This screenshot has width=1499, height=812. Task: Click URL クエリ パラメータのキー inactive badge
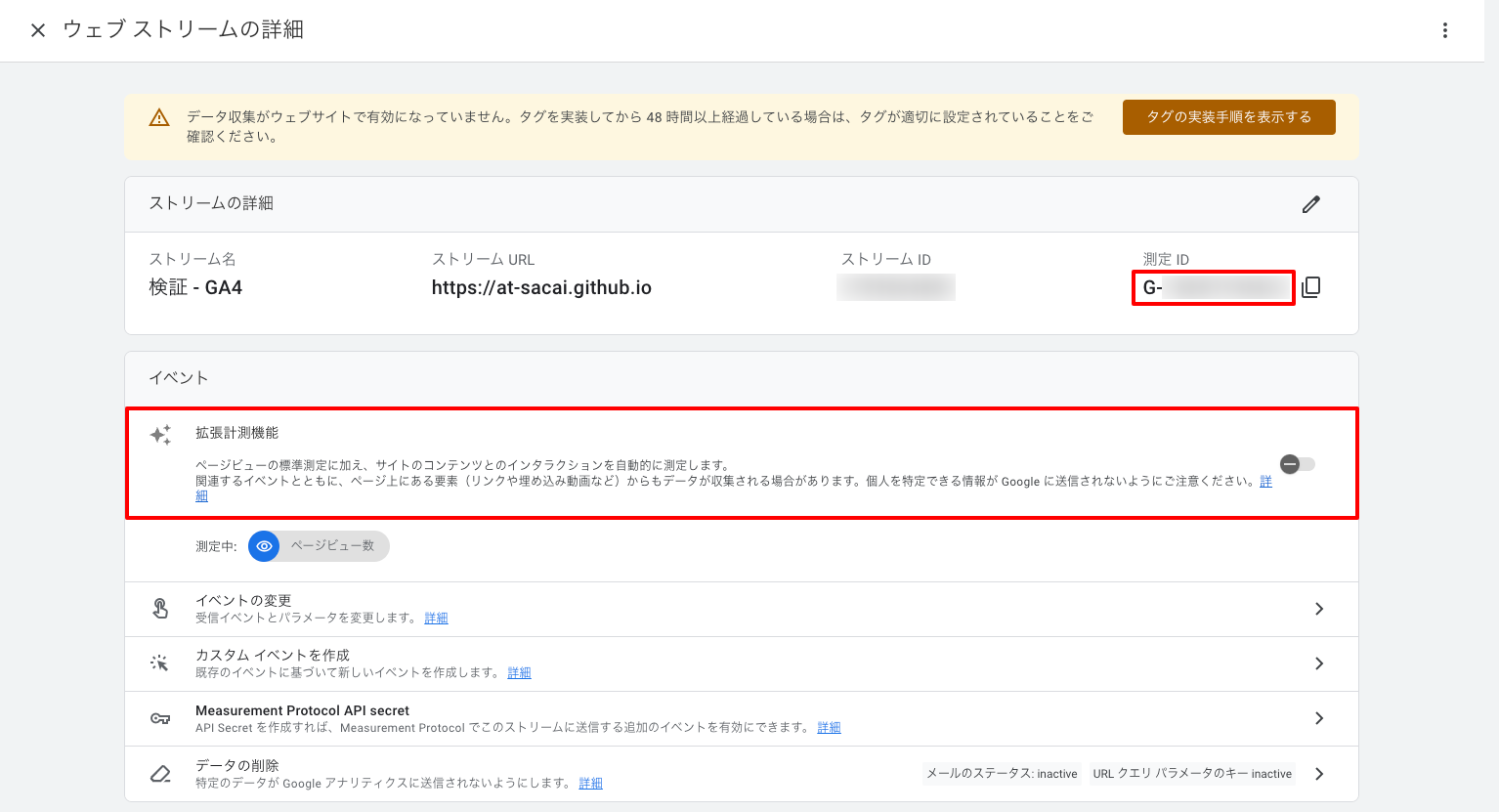coord(1192,774)
